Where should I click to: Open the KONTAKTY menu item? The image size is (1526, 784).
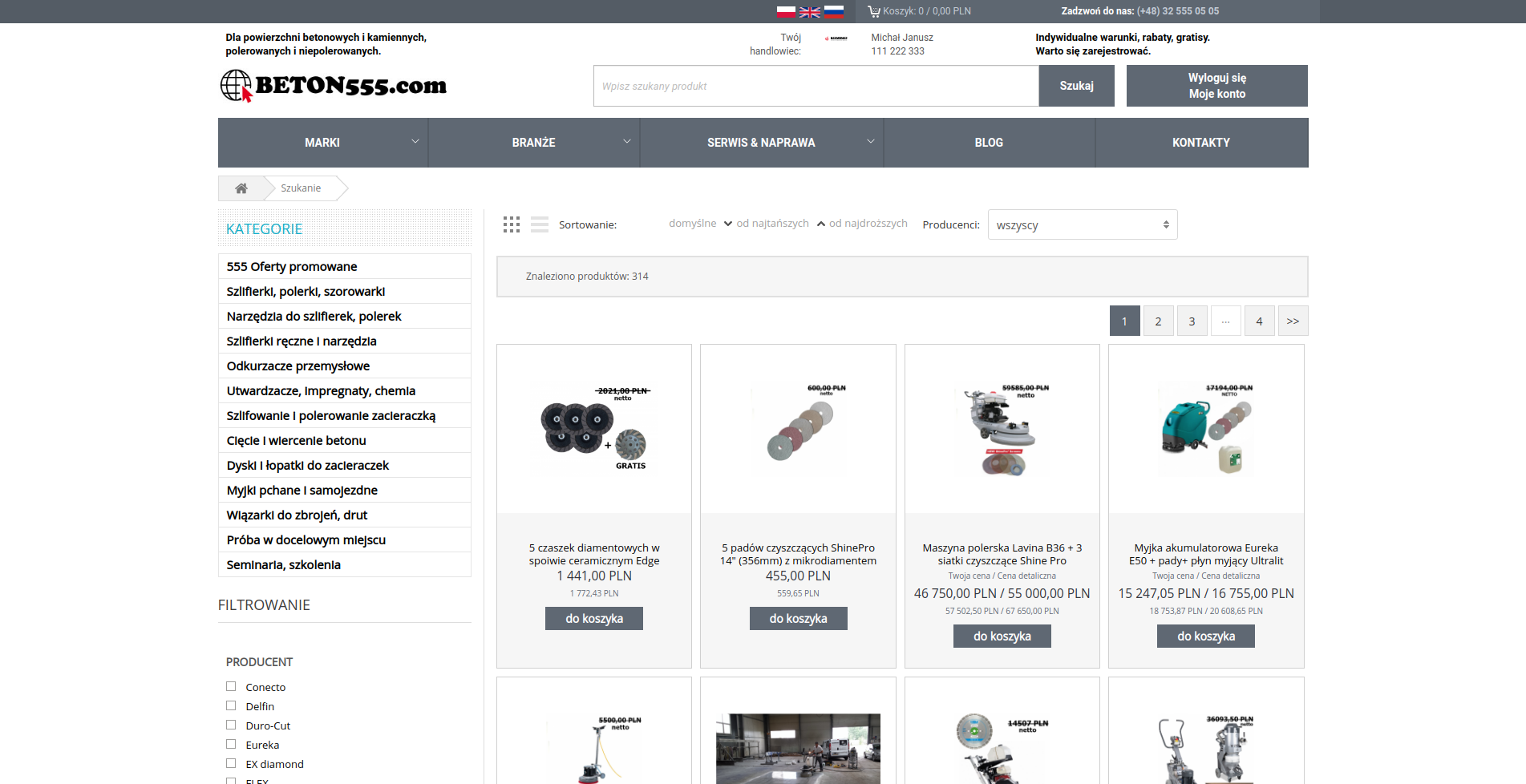[1201, 143]
